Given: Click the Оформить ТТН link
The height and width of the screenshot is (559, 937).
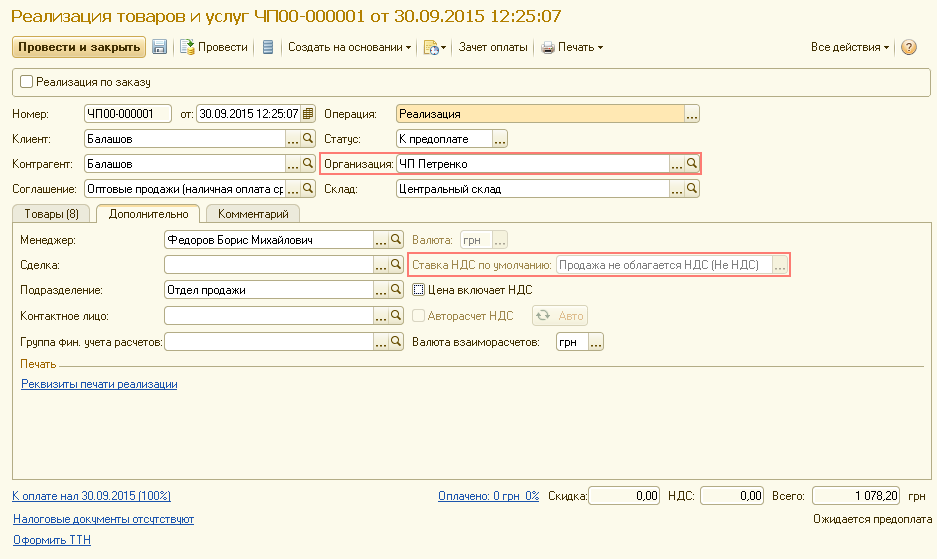Looking at the screenshot, I should 51,541.
